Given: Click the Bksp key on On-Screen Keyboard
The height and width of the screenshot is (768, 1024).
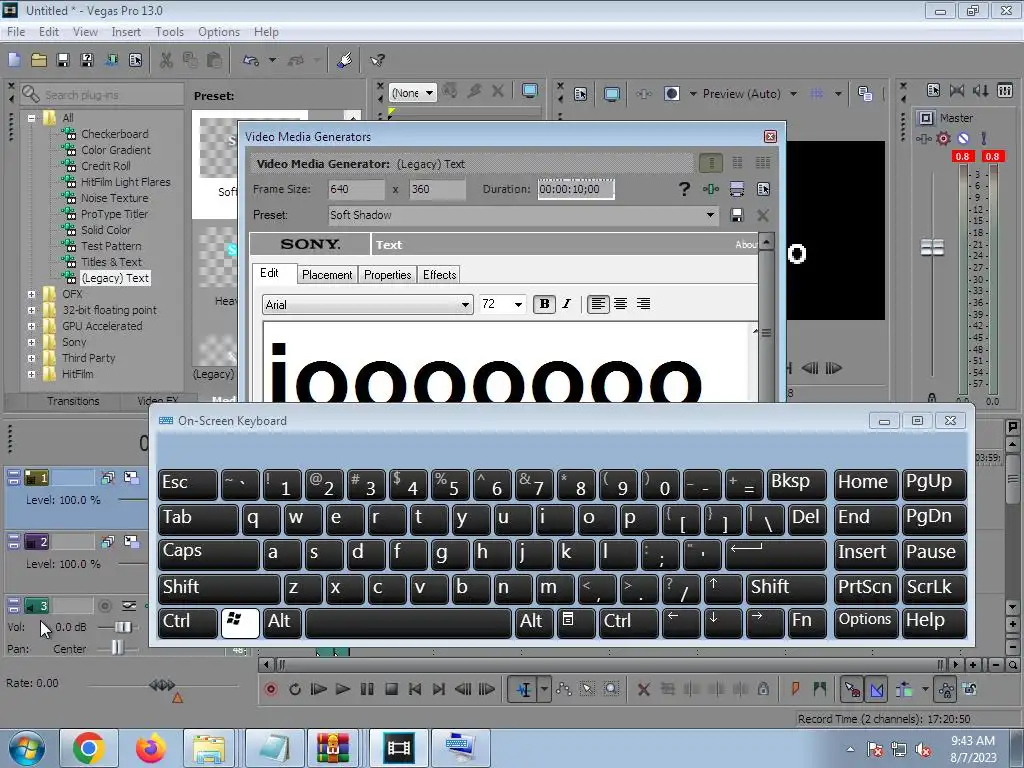Looking at the screenshot, I should [796, 484].
